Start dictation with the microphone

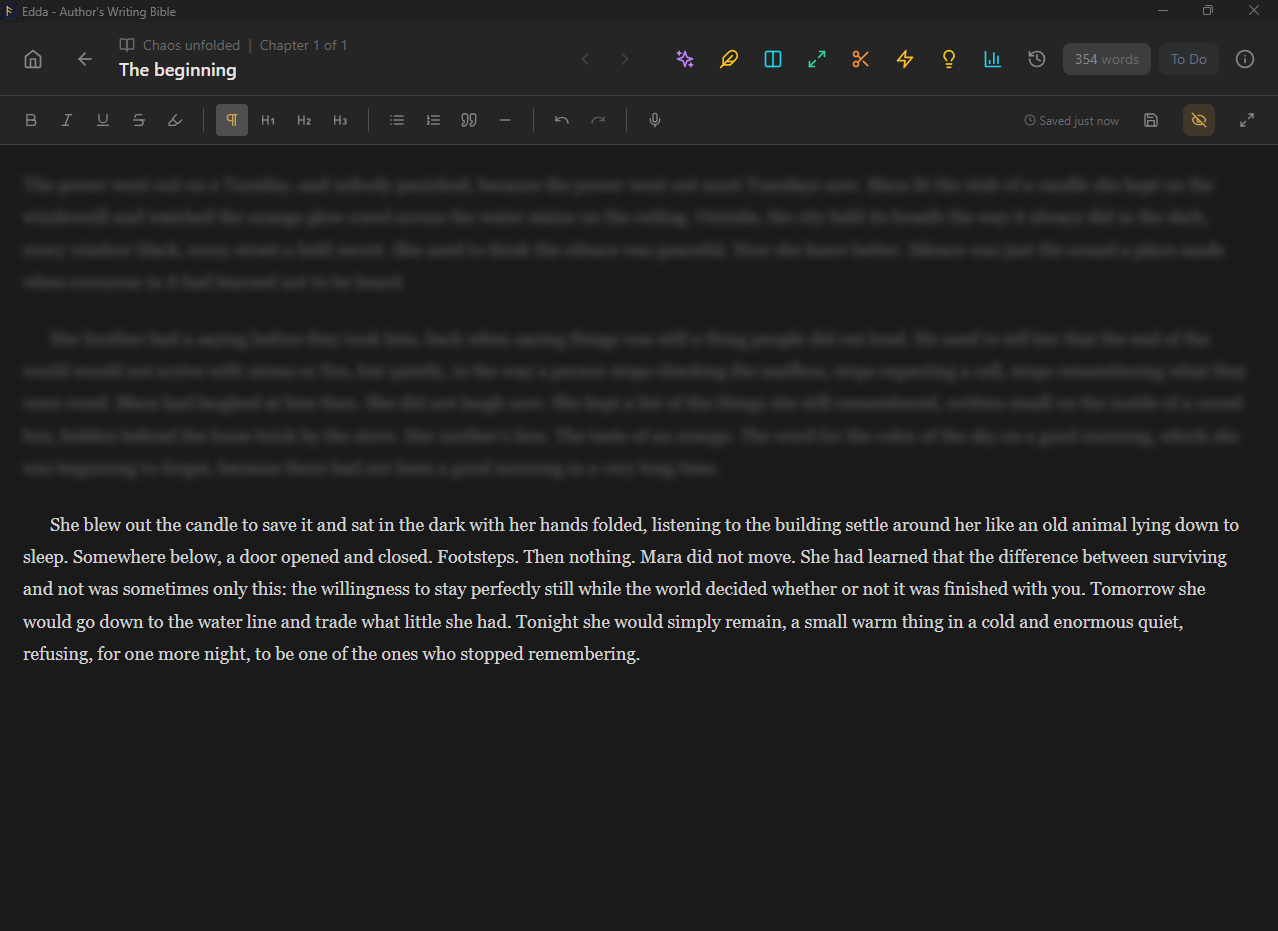click(655, 120)
